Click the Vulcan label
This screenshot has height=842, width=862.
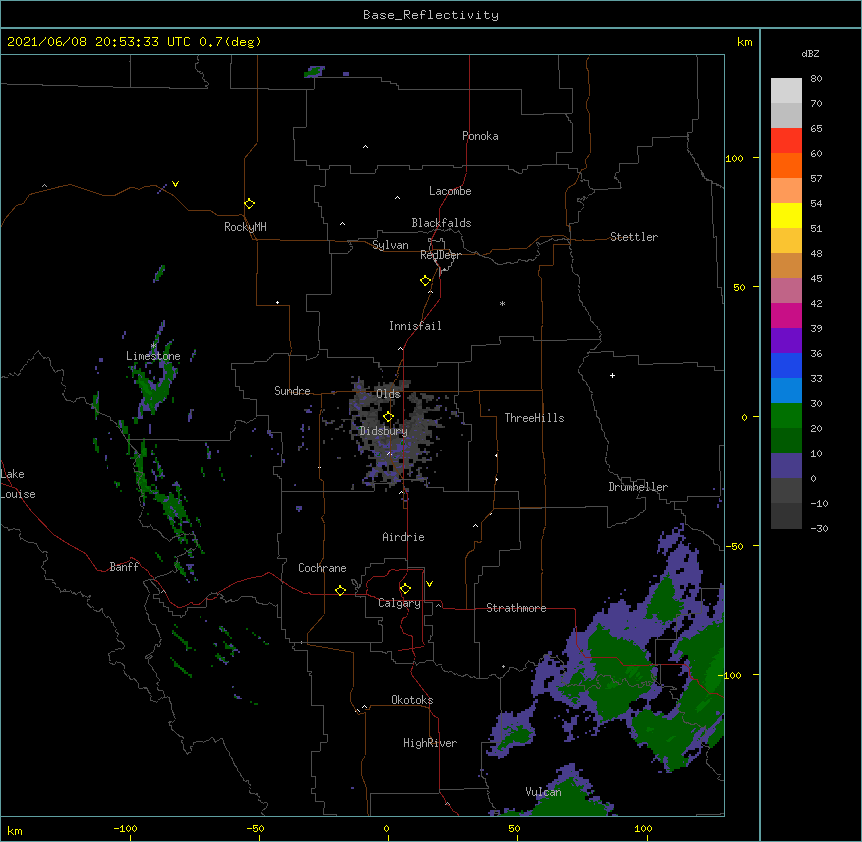(x=543, y=792)
